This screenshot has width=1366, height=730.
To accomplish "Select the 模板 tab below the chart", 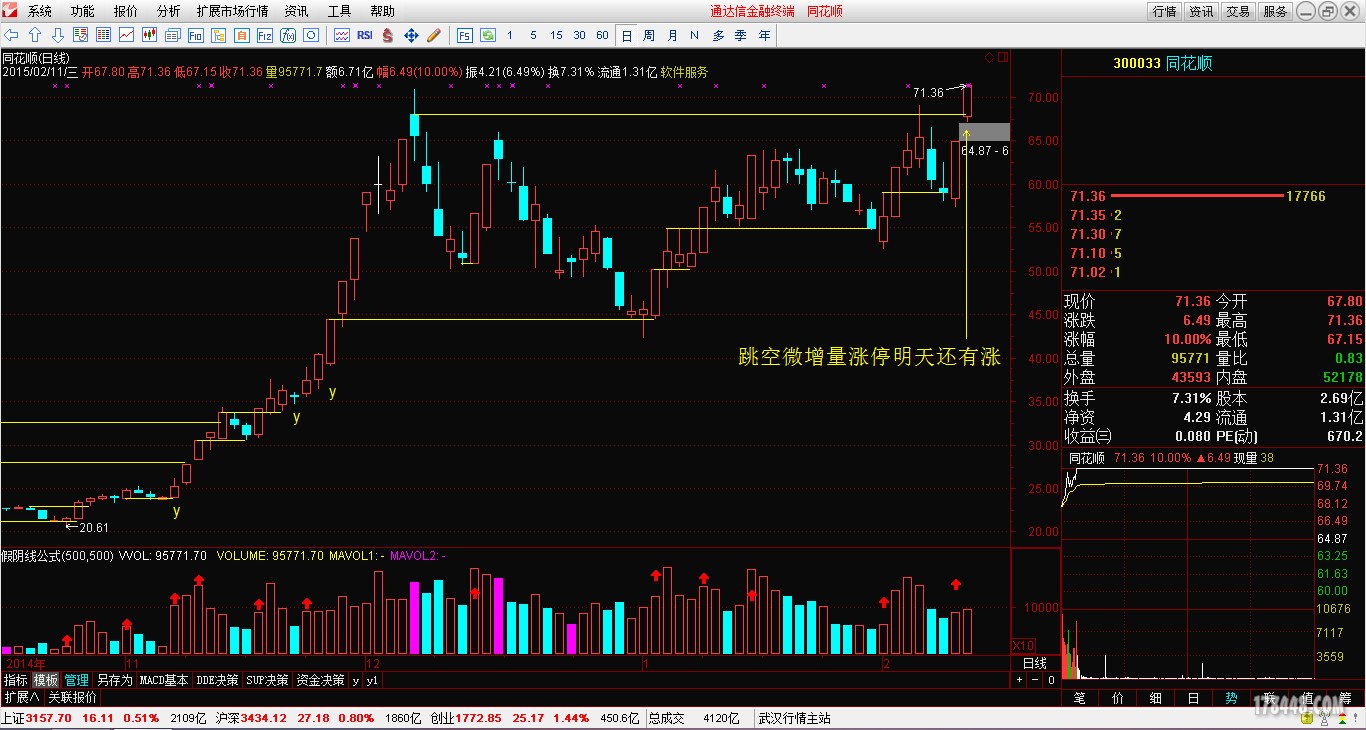I will click(46, 680).
